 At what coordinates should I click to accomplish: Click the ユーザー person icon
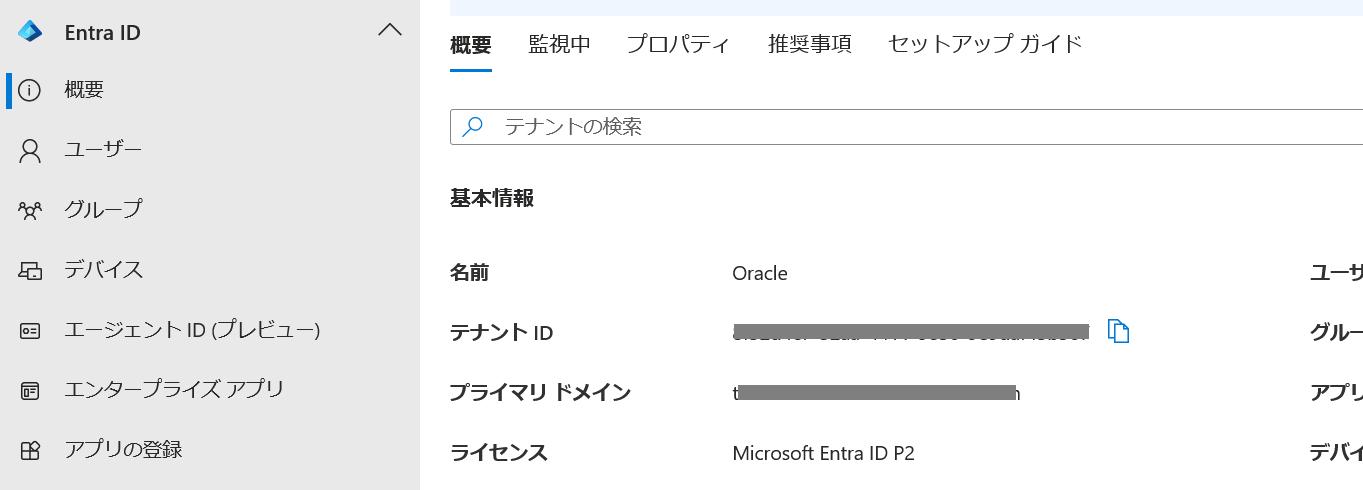(30, 151)
